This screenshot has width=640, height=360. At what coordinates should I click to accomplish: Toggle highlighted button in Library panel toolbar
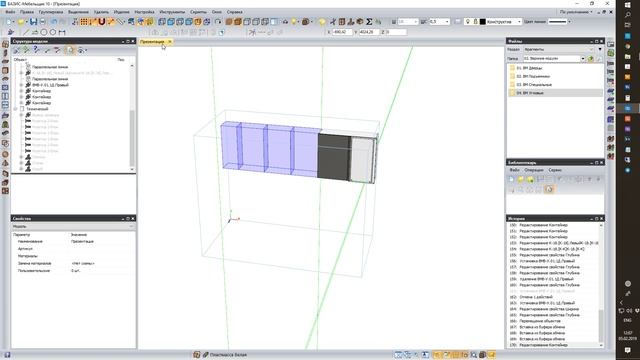click(549, 189)
